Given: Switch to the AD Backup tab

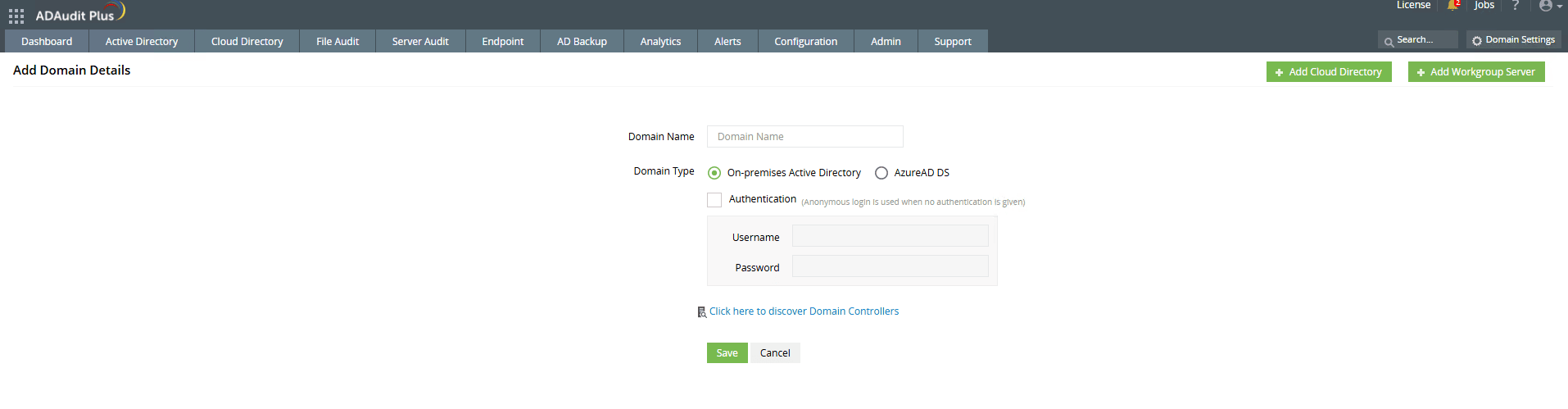Looking at the screenshot, I should [582, 41].
